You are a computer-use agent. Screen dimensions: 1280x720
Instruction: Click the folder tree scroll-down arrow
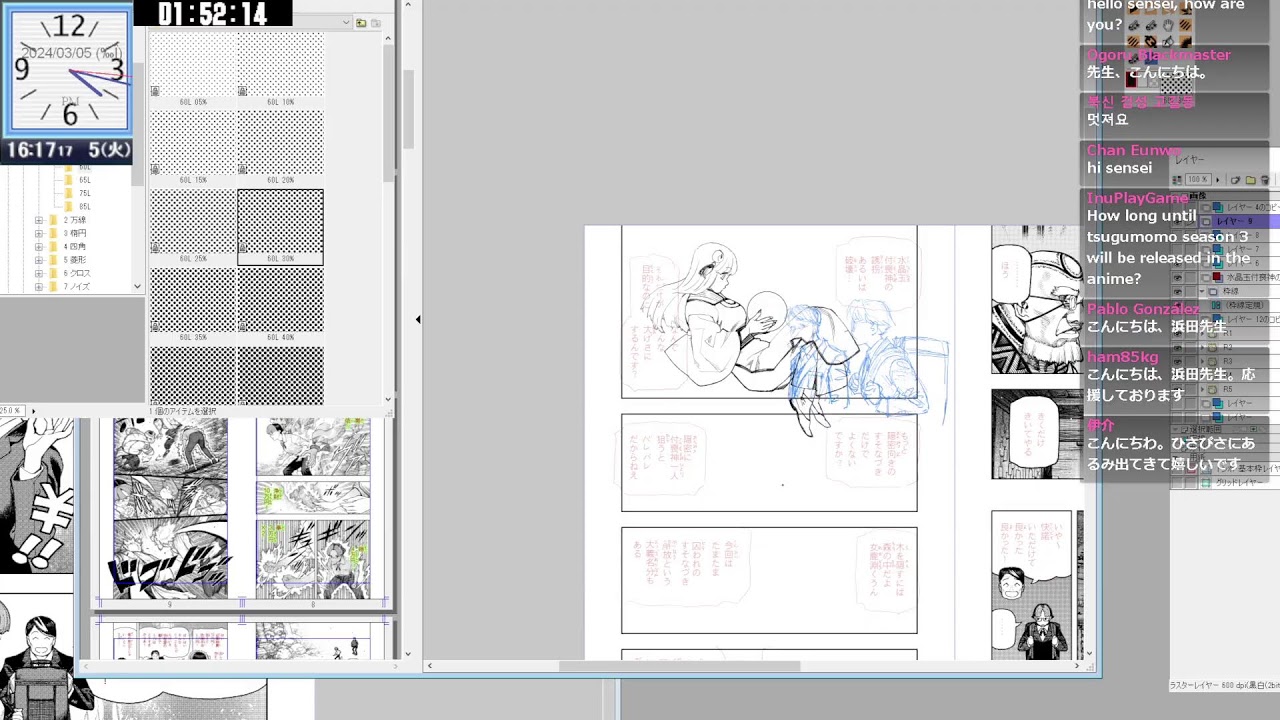pyautogui.click(x=138, y=287)
